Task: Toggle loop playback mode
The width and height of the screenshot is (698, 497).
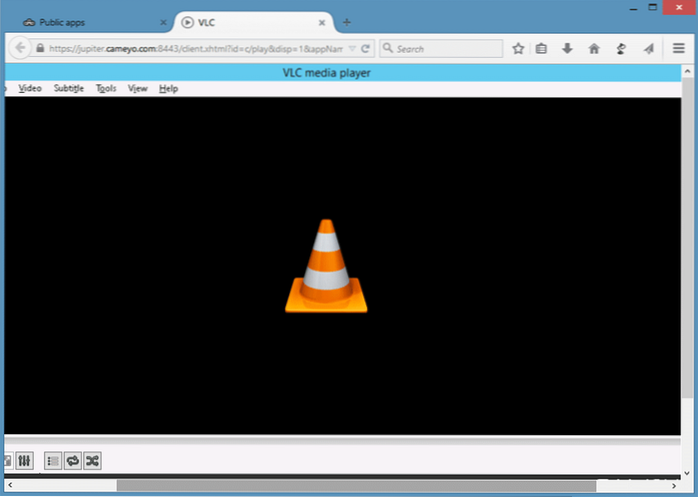Action: [72, 461]
